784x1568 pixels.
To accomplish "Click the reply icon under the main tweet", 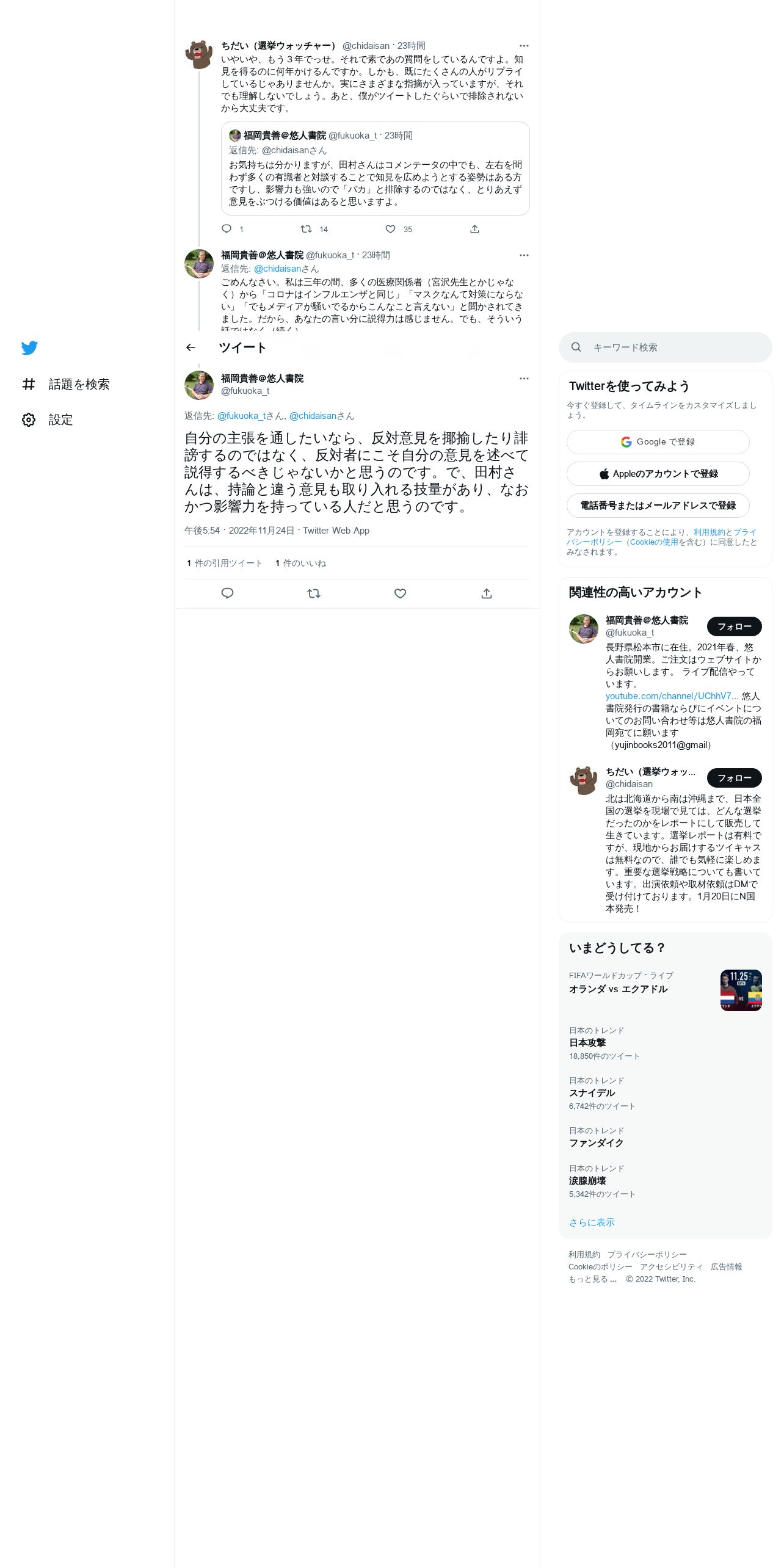I will (227, 593).
